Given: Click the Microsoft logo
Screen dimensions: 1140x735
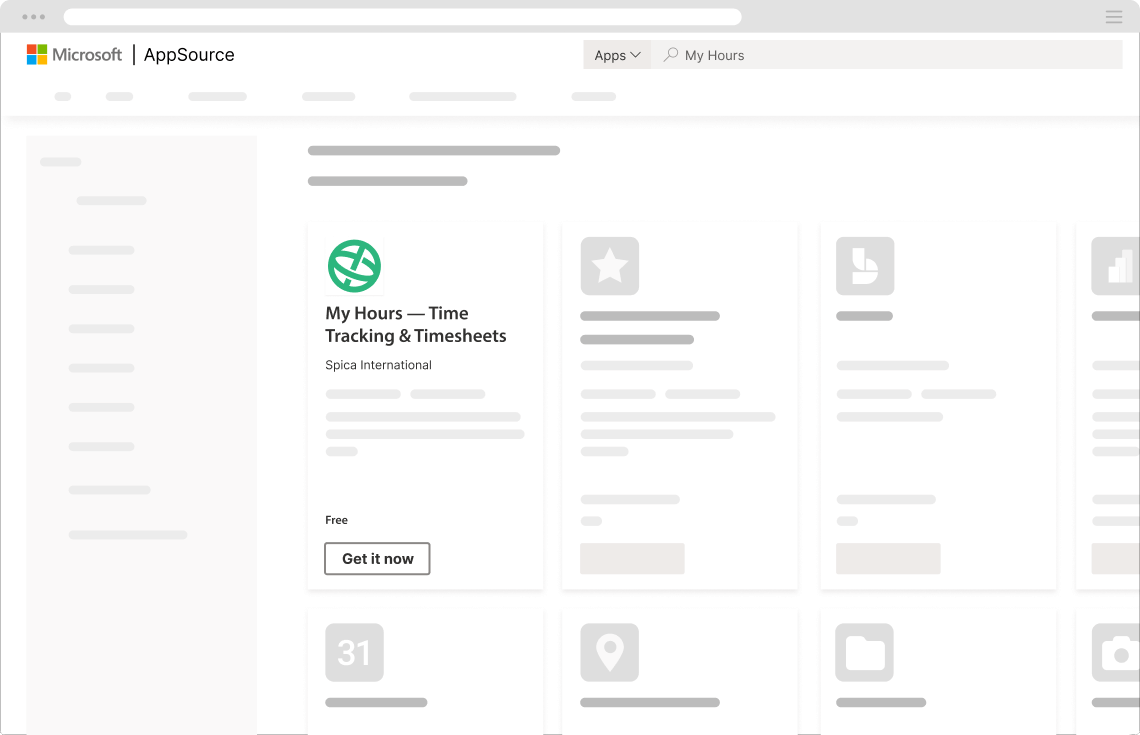Looking at the screenshot, I should coord(74,55).
